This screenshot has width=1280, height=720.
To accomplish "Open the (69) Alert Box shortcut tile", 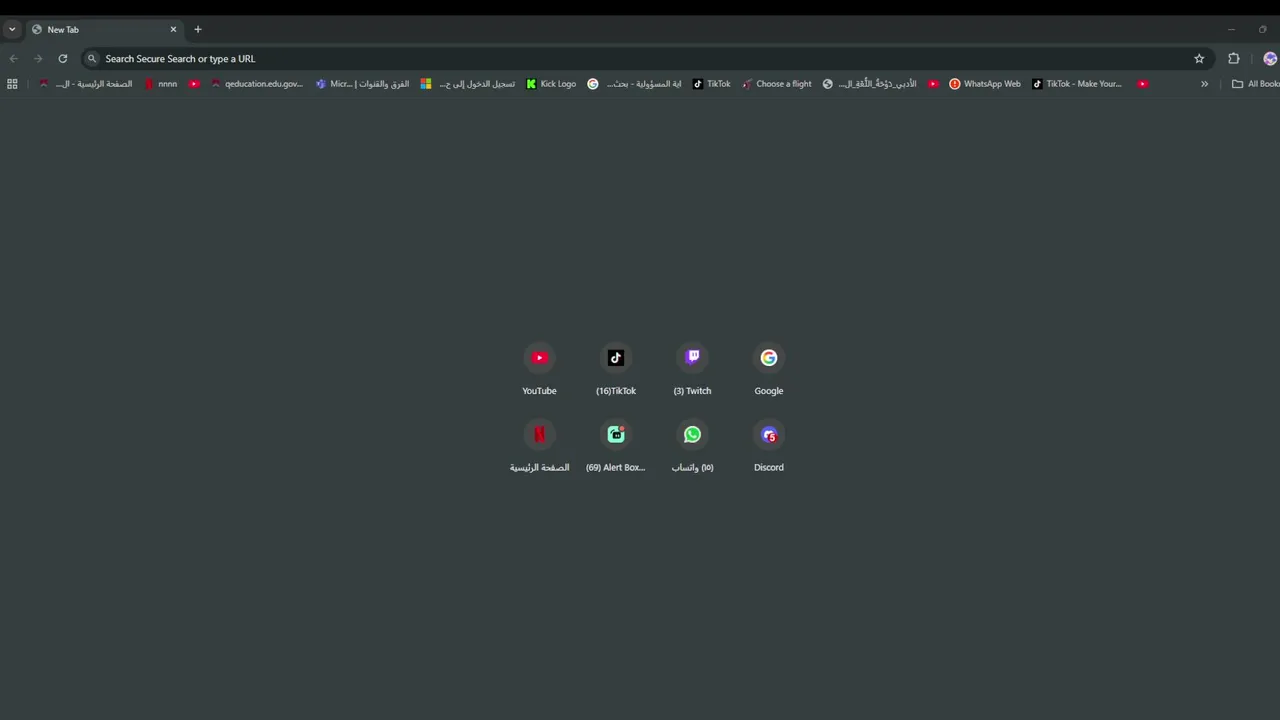I will pyautogui.click(x=616, y=446).
